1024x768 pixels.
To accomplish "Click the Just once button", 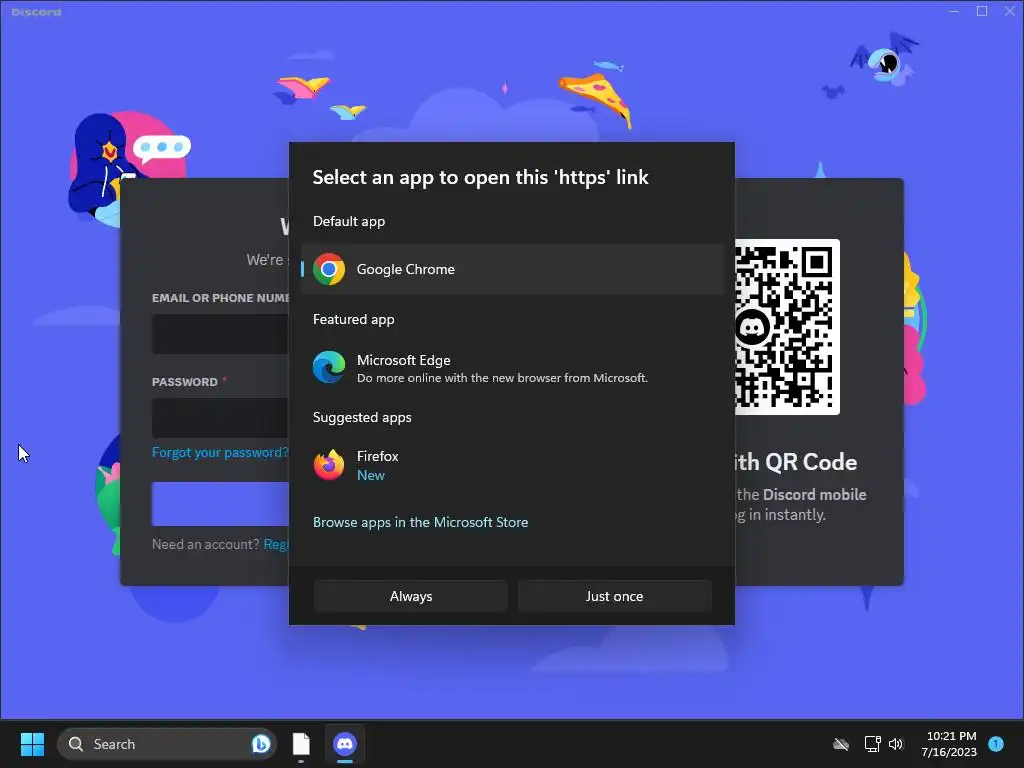I will [x=614, y=596].
